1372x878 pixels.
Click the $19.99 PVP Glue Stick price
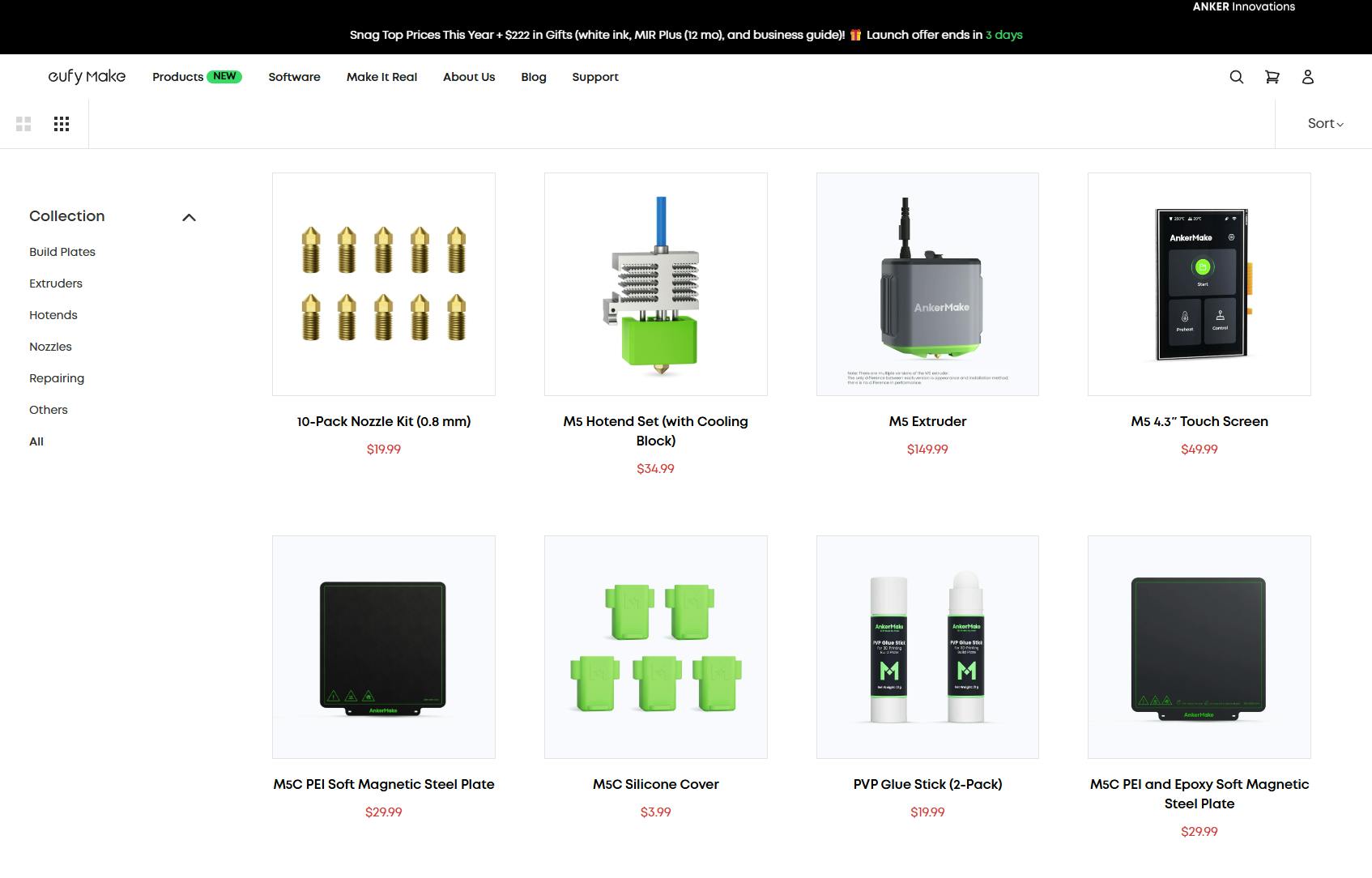(x=927, y=812)
